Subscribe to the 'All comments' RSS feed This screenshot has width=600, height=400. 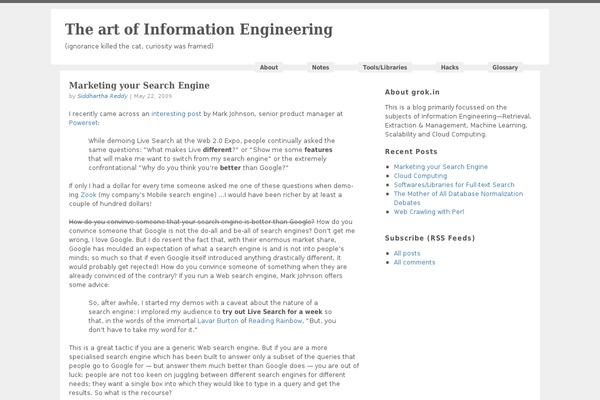(x=414, y=262)
